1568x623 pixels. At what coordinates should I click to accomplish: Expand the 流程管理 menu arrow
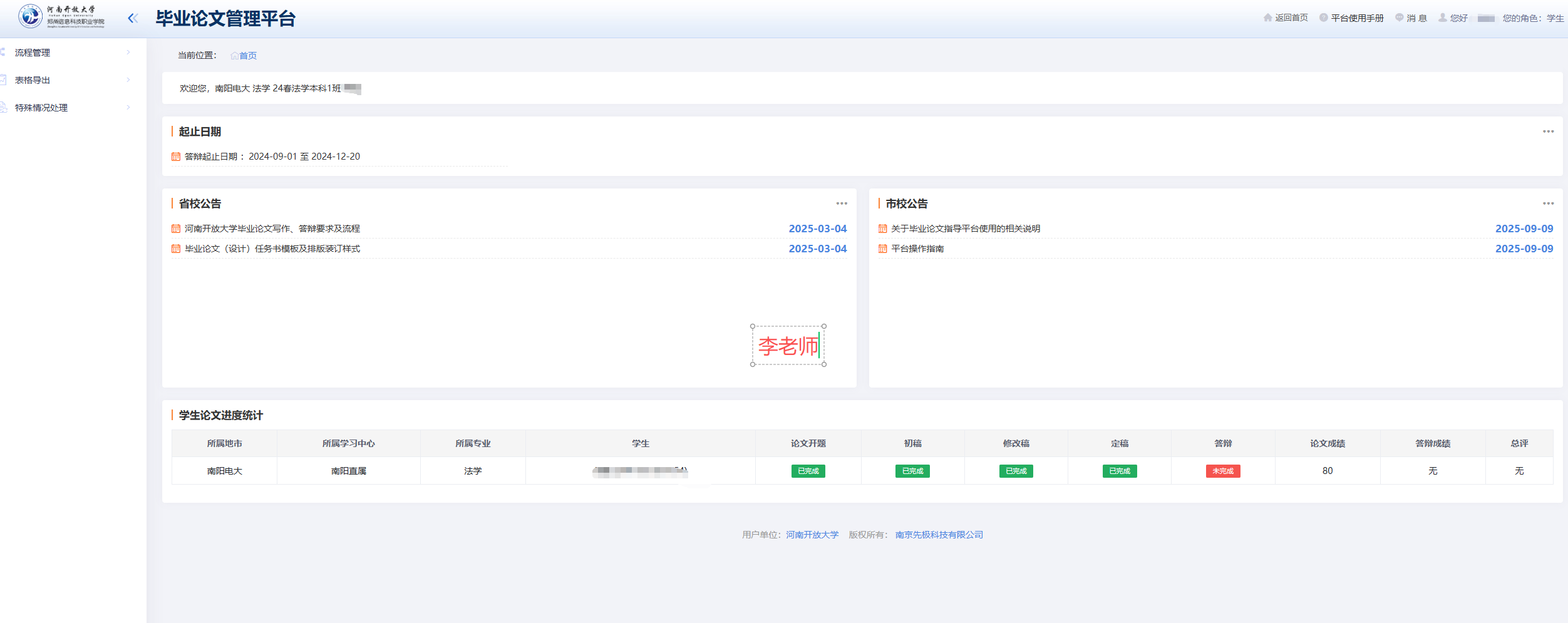pyautogui.click(x=128, y=53)
